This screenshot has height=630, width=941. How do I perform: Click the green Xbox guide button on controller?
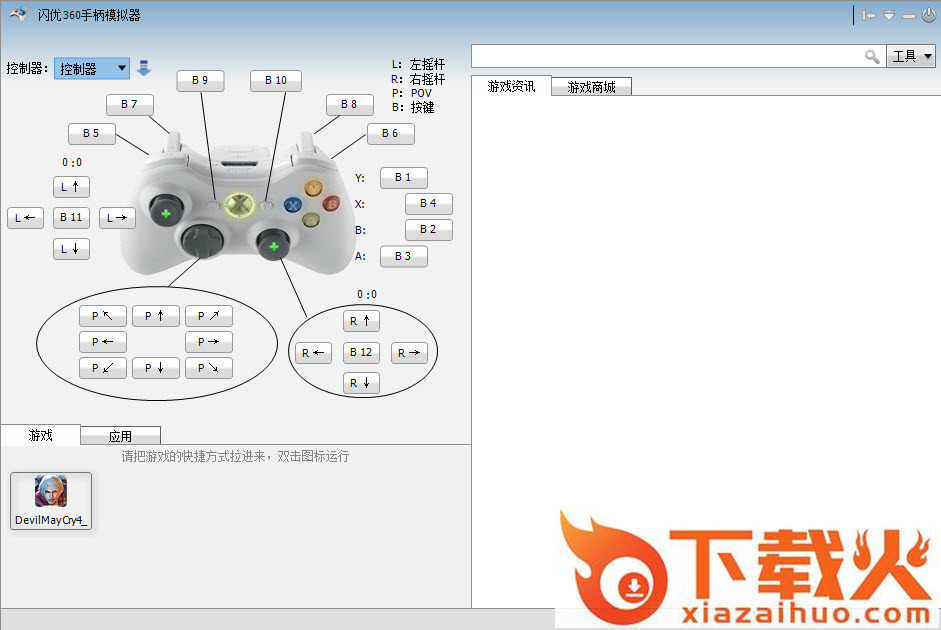click(239, 205)
